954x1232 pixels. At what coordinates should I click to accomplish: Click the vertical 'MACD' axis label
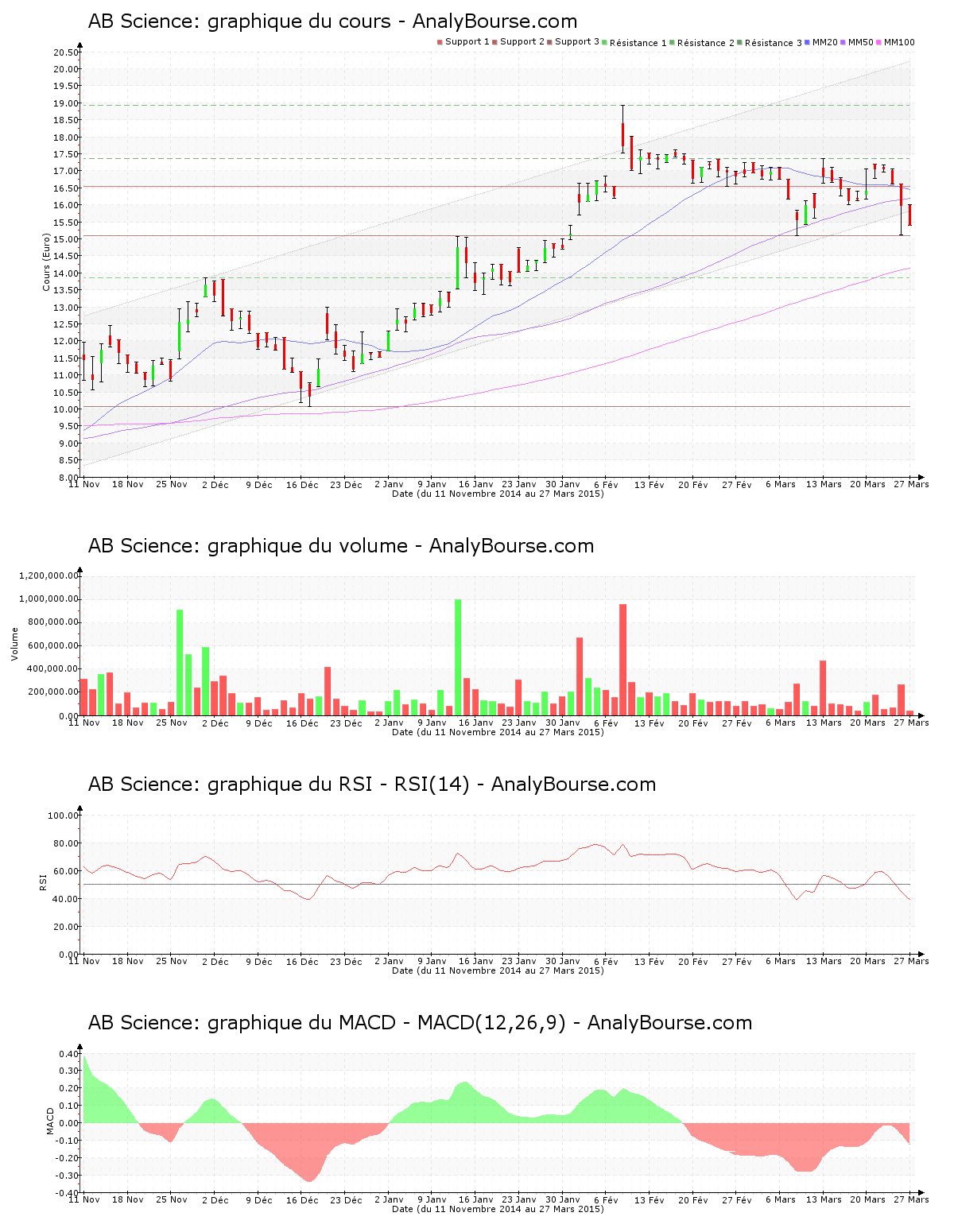(x=51, y=1121)
